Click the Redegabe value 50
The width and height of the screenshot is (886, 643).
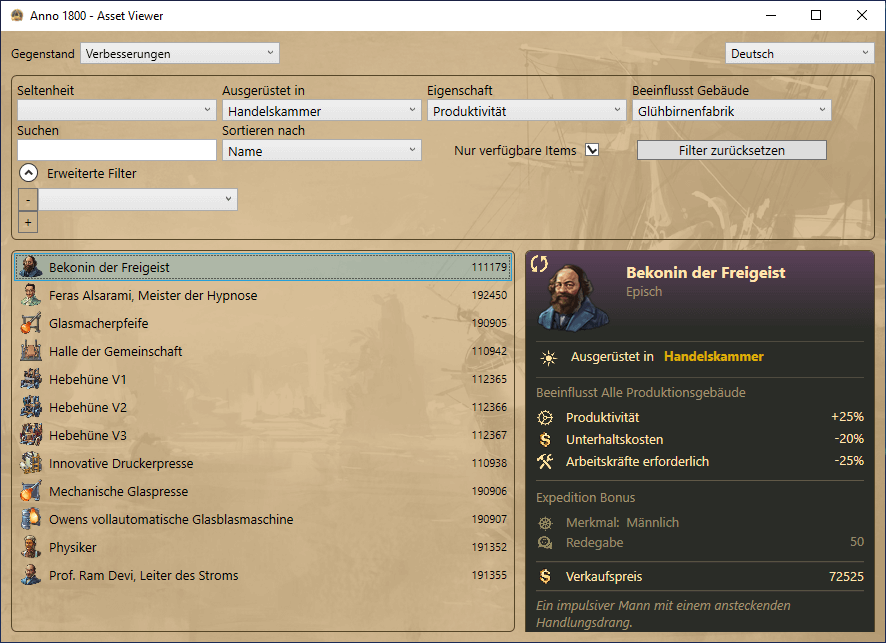(x=857, y=541)
